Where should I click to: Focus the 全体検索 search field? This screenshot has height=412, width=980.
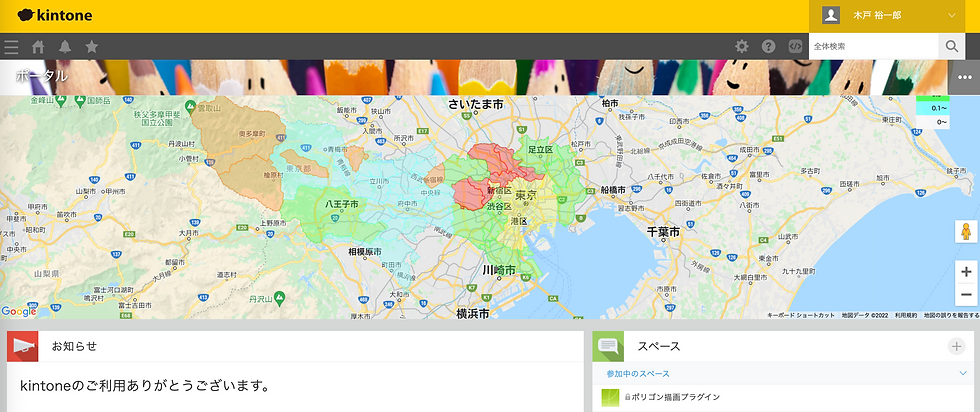pos(873,46)
